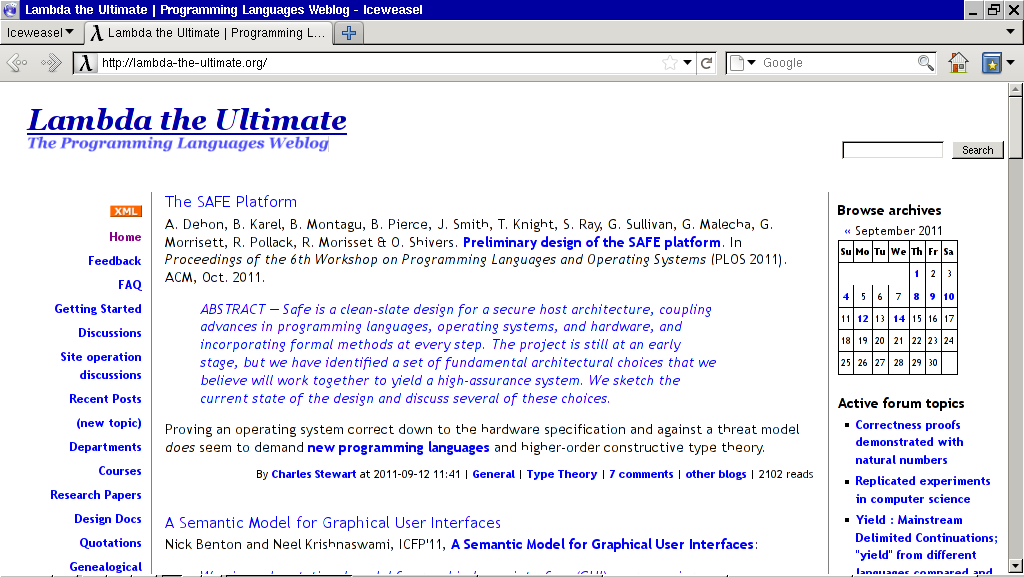Open author Charles Stewart's profile link
Screen dimensions: 1024x577
pyautogui.click(x=314, y=475)
